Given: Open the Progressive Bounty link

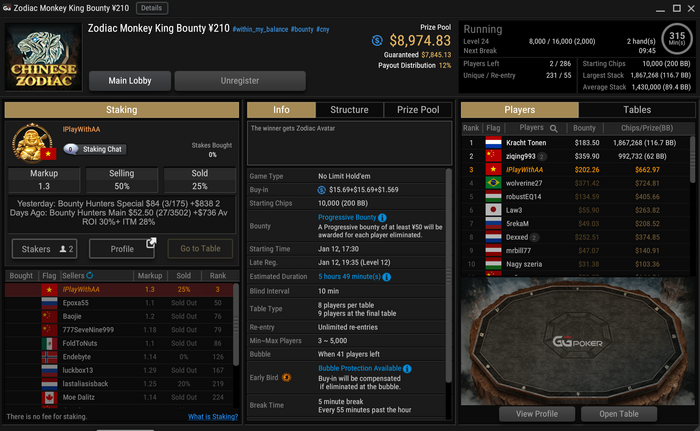Looking at the screenshot, I should point(347,218).
